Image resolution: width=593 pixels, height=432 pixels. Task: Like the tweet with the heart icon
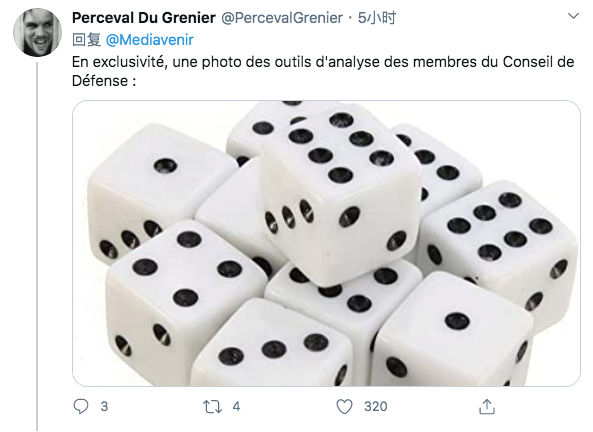344,407
